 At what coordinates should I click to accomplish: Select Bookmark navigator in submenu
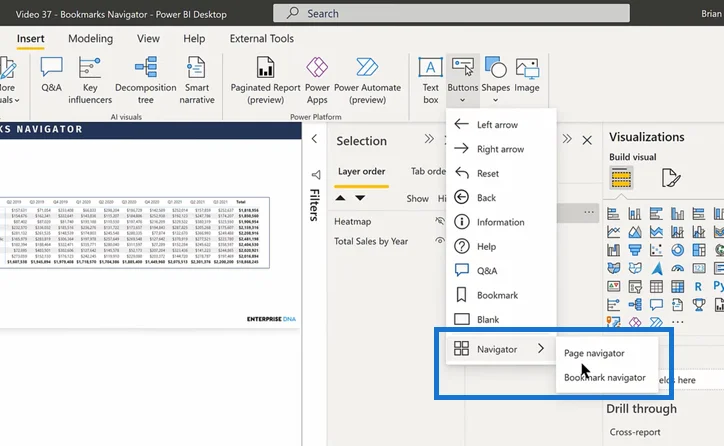tap(607, 378)
